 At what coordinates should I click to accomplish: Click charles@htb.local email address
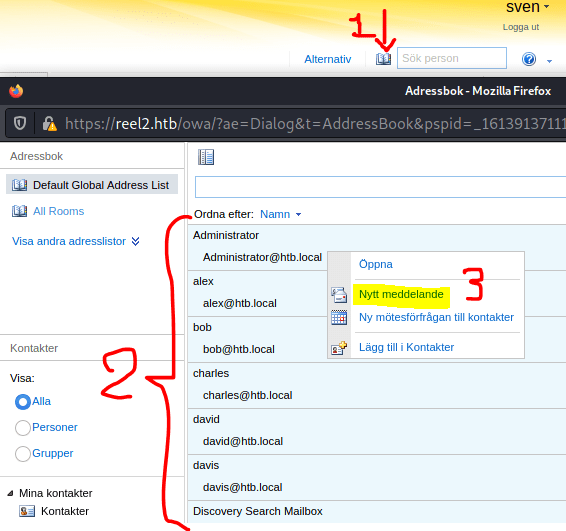pyautogui.click(x=247, y=395)
